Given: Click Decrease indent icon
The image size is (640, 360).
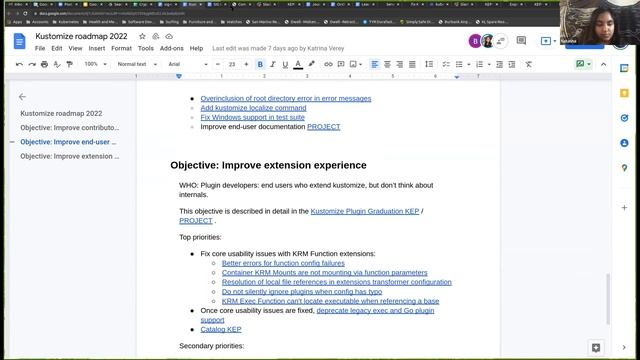Looking at the screenshot, I should coord(499,64).
